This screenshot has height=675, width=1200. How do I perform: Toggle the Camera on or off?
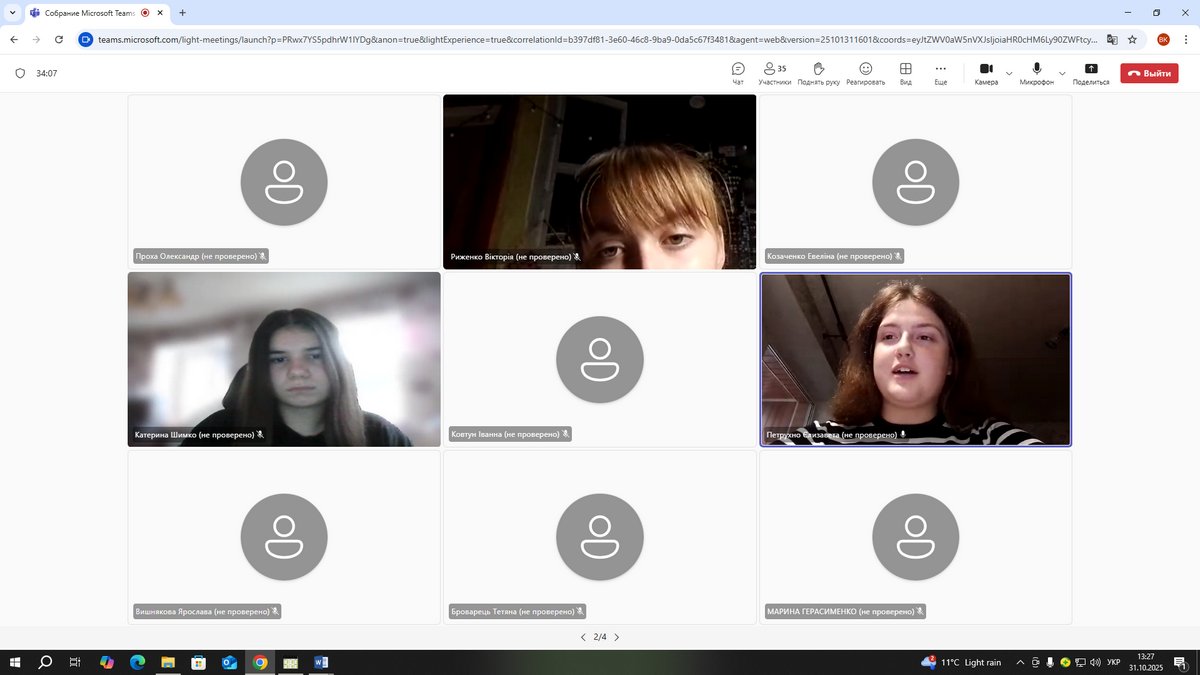point(986,69)
